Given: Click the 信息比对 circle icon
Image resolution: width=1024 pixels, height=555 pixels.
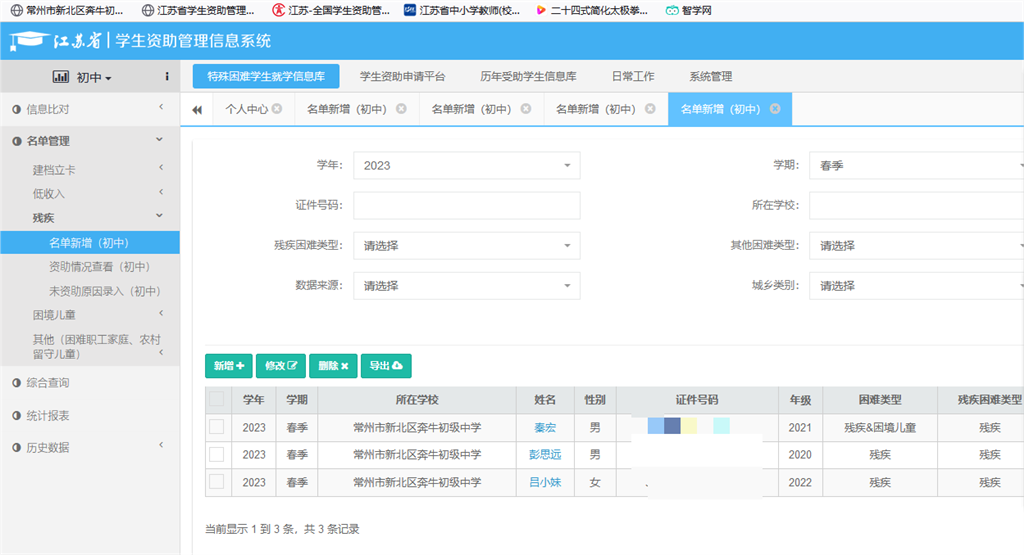Looking at the screenshot, I should (x=16, y=109).
